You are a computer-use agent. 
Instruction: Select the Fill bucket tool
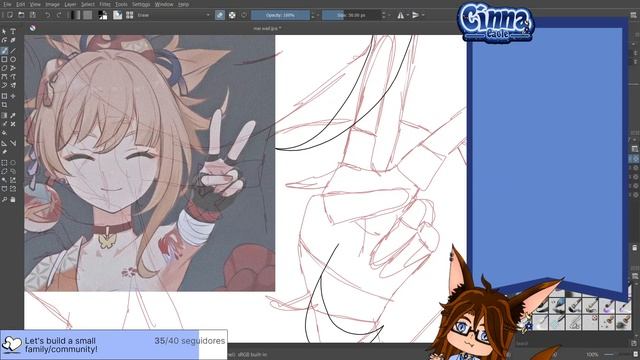tap(4, 133)
